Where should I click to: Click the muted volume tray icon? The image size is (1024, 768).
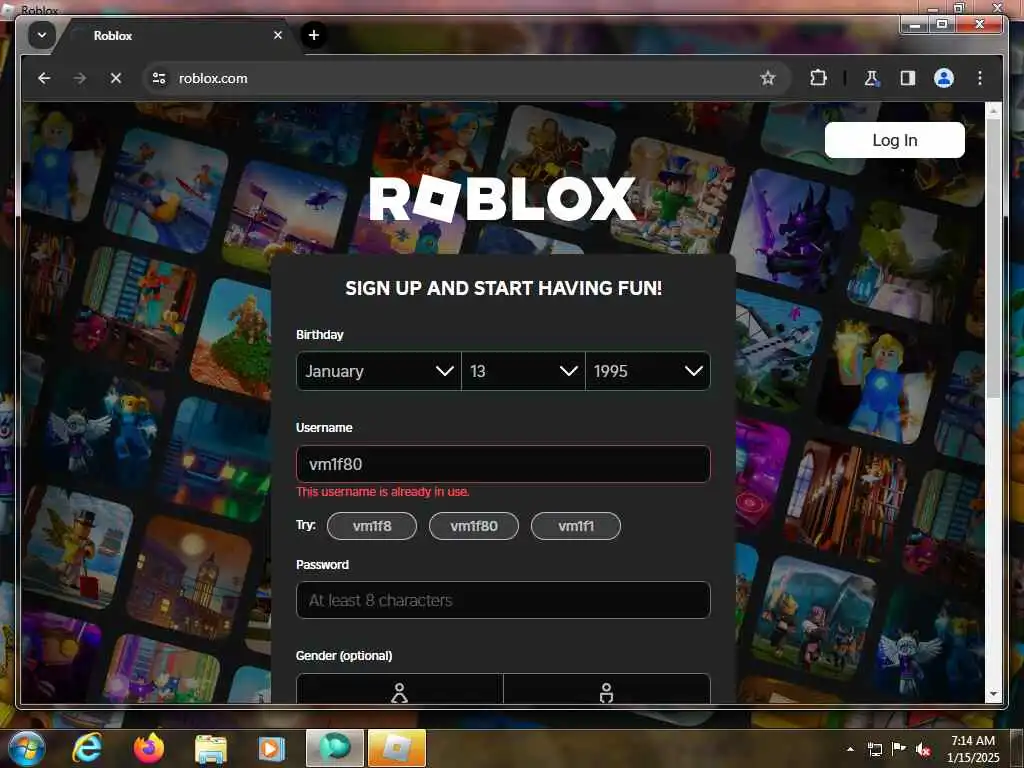tap(923, 750)
